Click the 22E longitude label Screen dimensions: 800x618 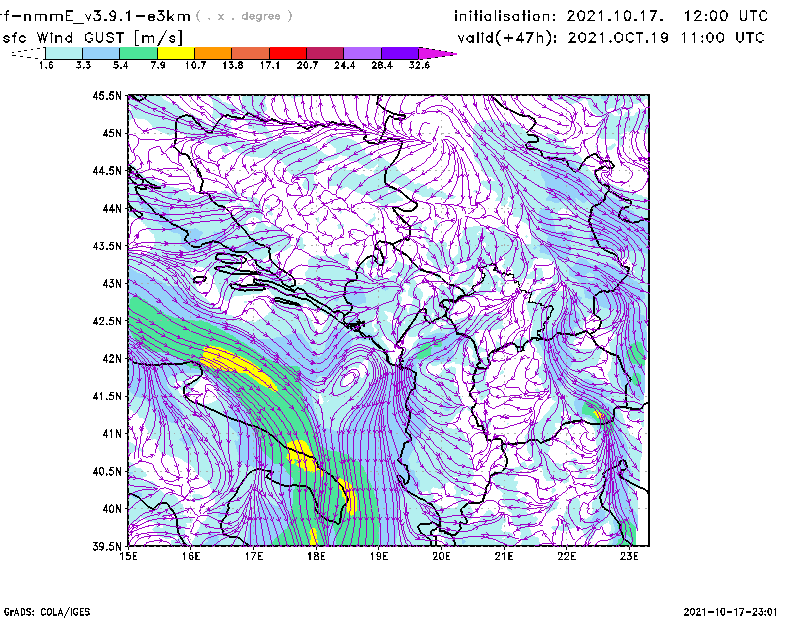click(566, 556)
